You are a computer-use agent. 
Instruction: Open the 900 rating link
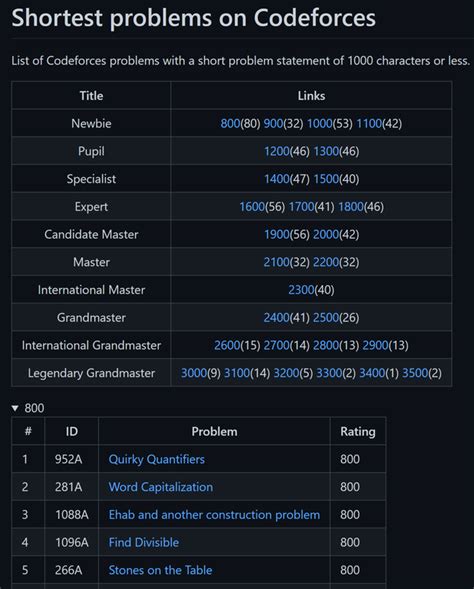pyautogui.click(x=273, y=124)
